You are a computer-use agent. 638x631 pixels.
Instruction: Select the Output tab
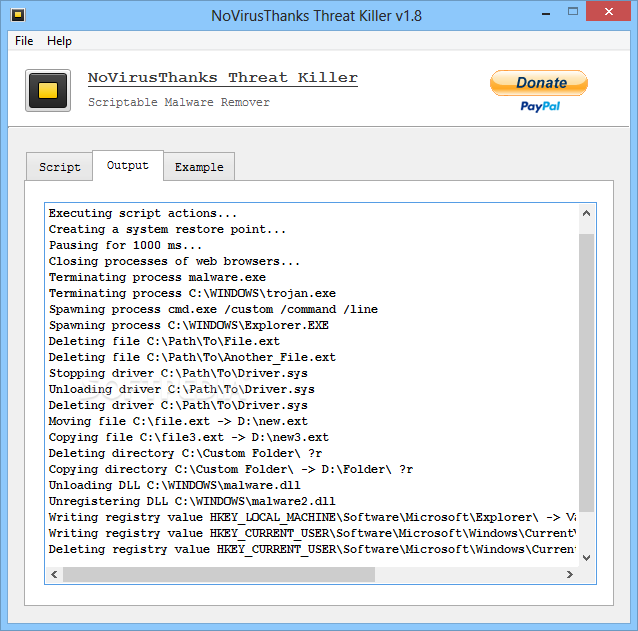point(128,165)
